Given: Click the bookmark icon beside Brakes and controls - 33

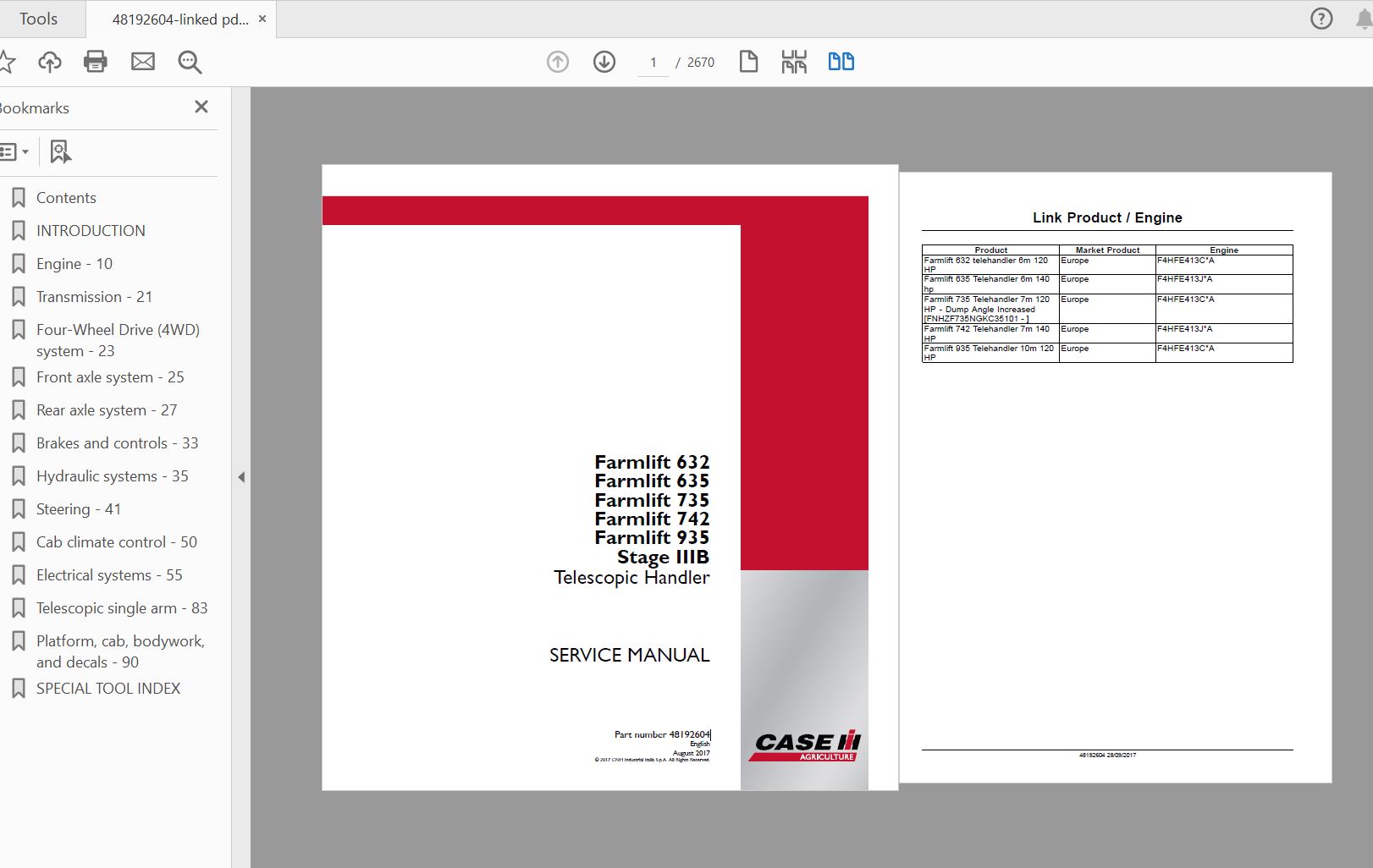Looking at the screenshot, I should pos(19,443).
